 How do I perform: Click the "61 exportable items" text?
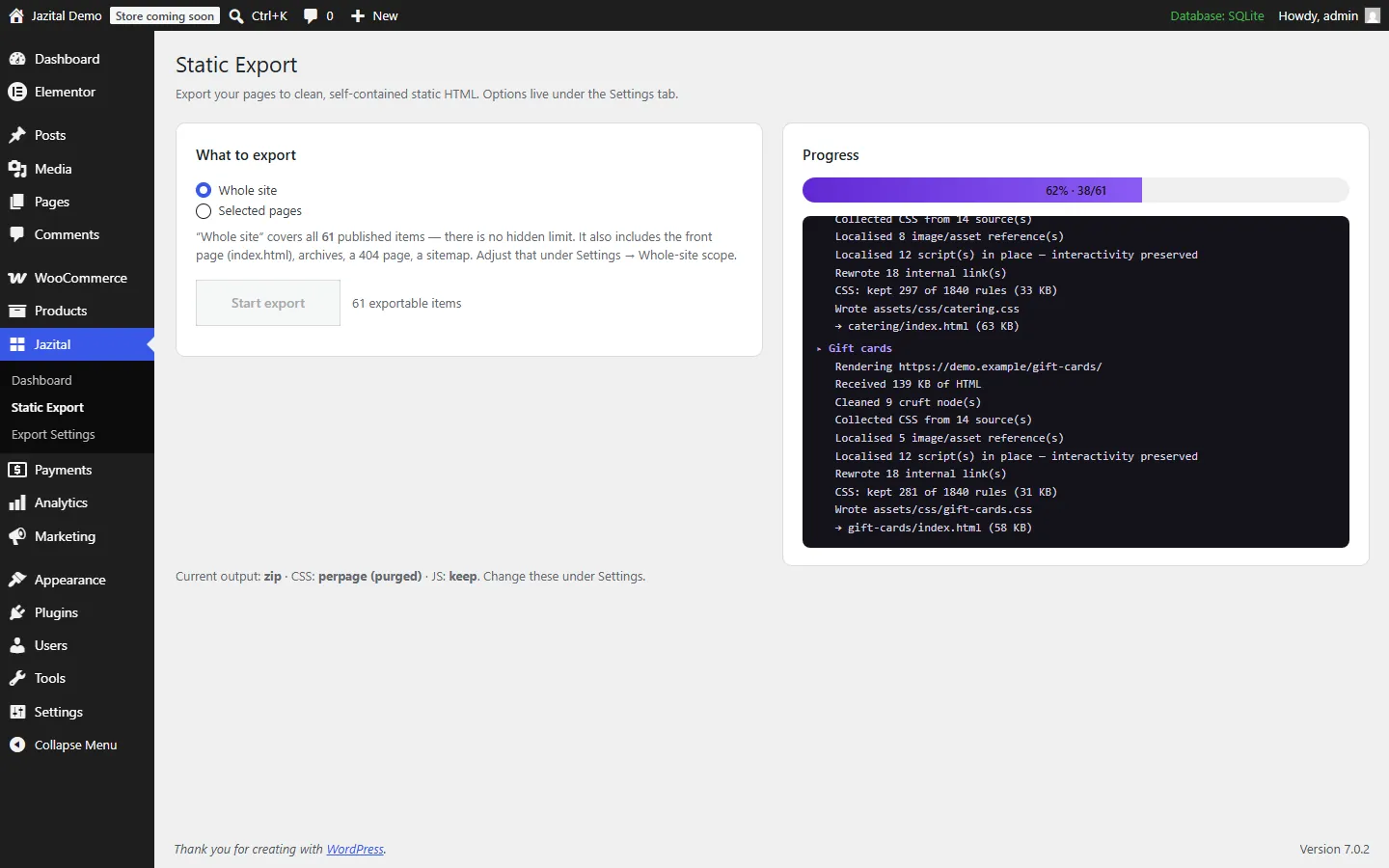(x=407, y=303)
